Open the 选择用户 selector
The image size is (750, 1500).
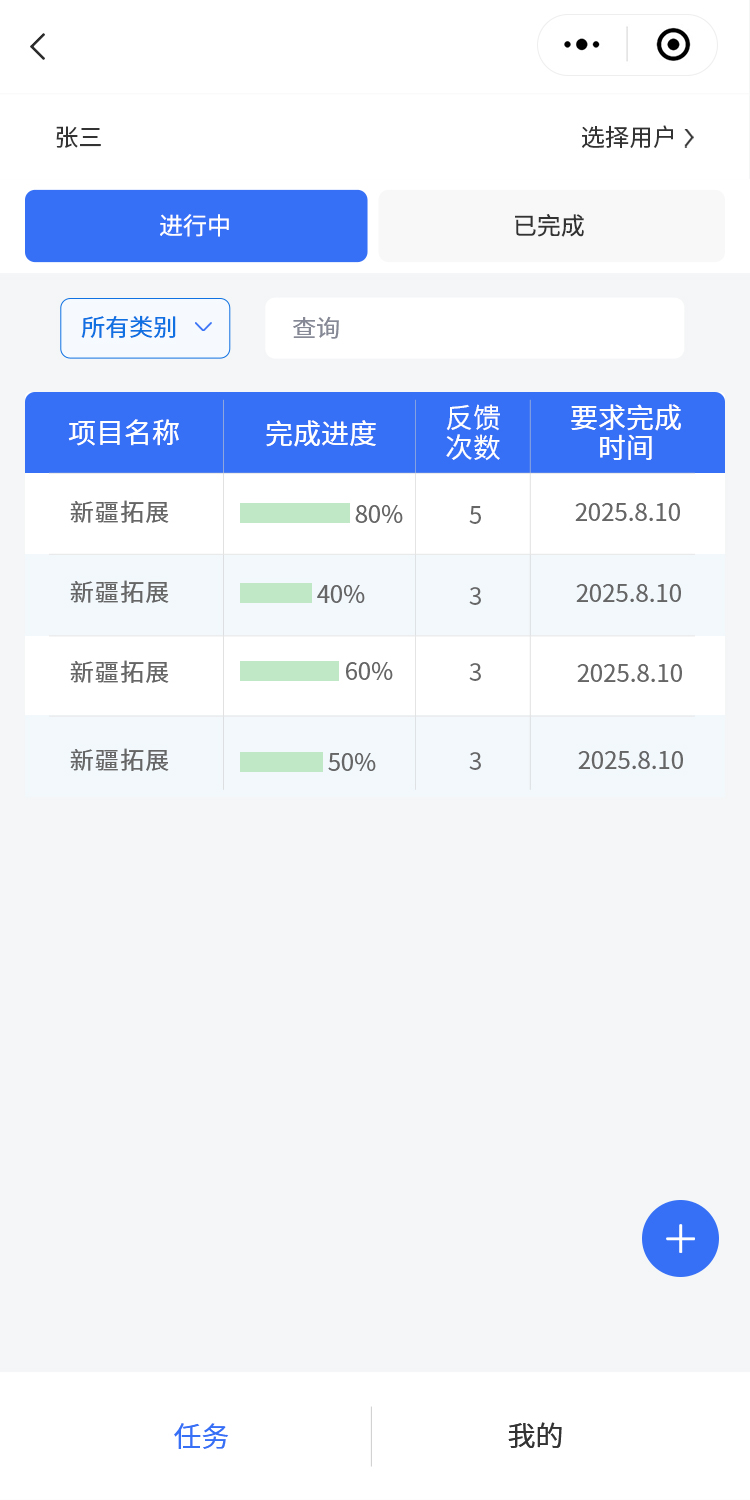(628, 138)
